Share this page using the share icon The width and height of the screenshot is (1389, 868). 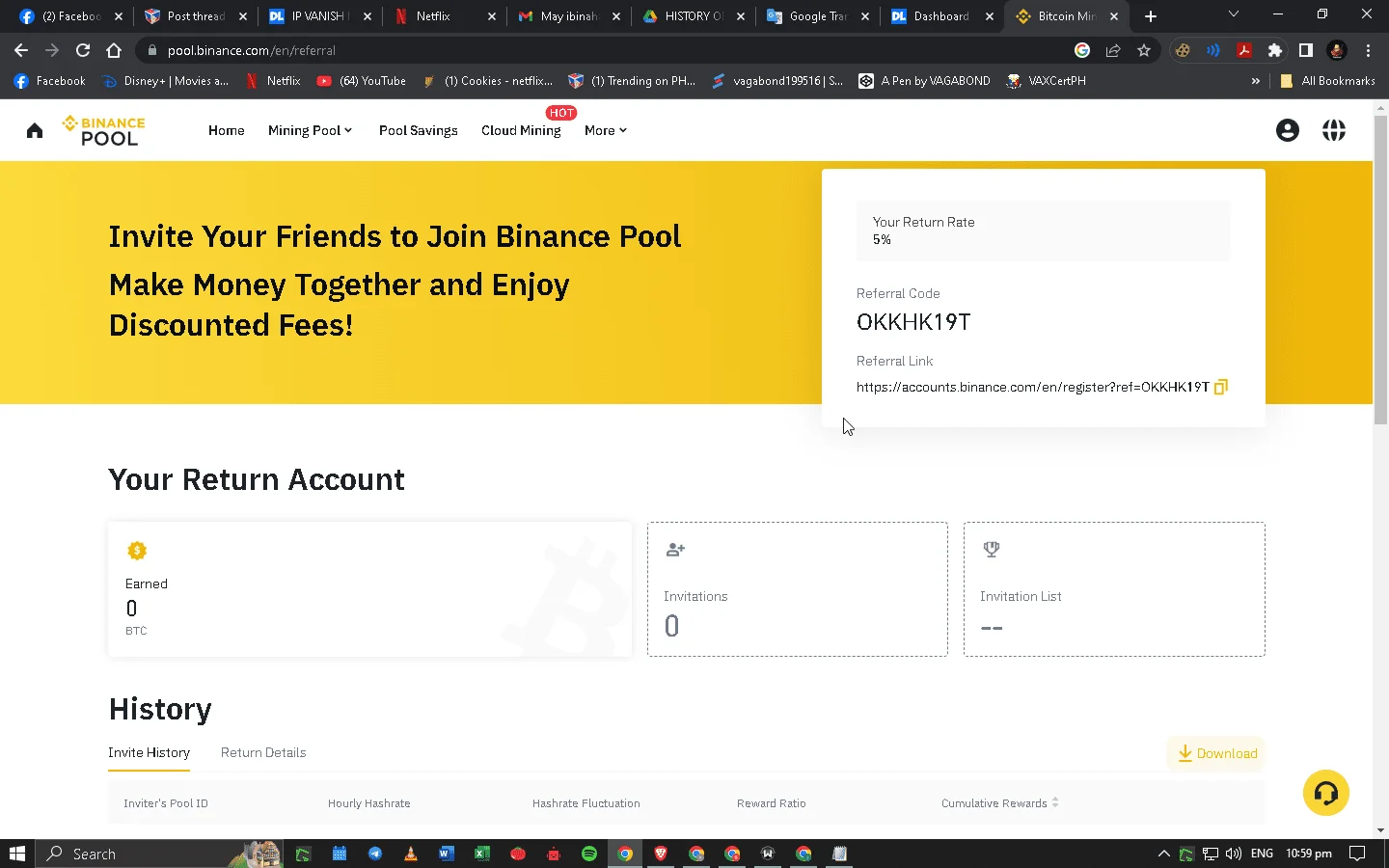click(1113, 50)
